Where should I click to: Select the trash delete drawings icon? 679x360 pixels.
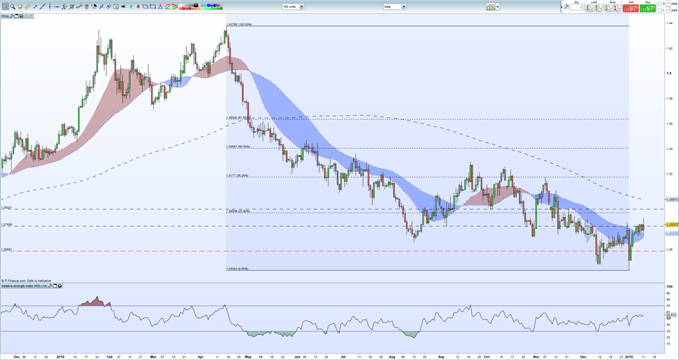click(86, 6)
